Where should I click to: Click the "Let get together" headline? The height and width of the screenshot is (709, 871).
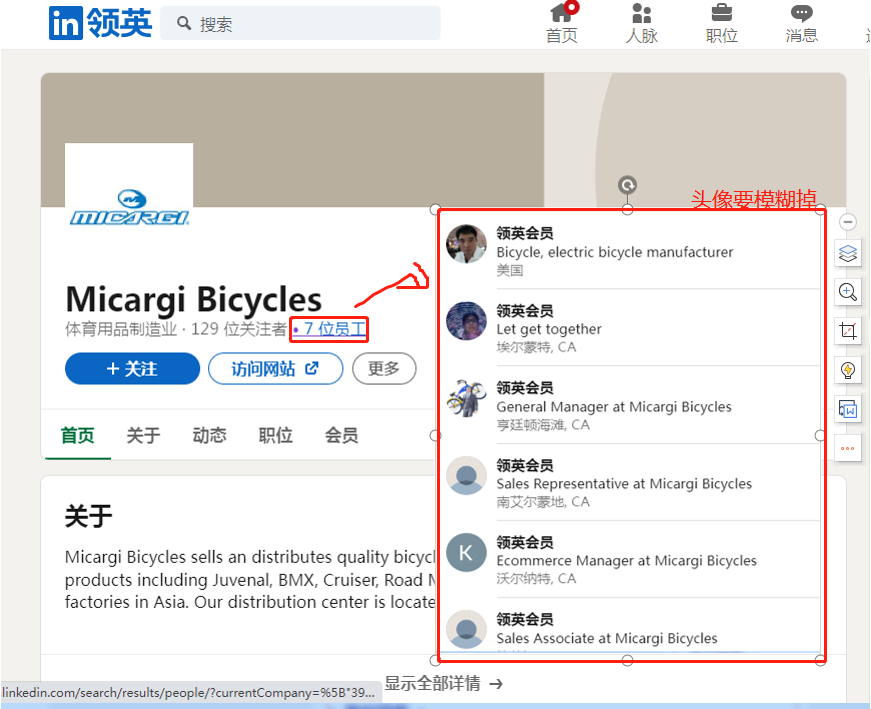tap(549, 329)
